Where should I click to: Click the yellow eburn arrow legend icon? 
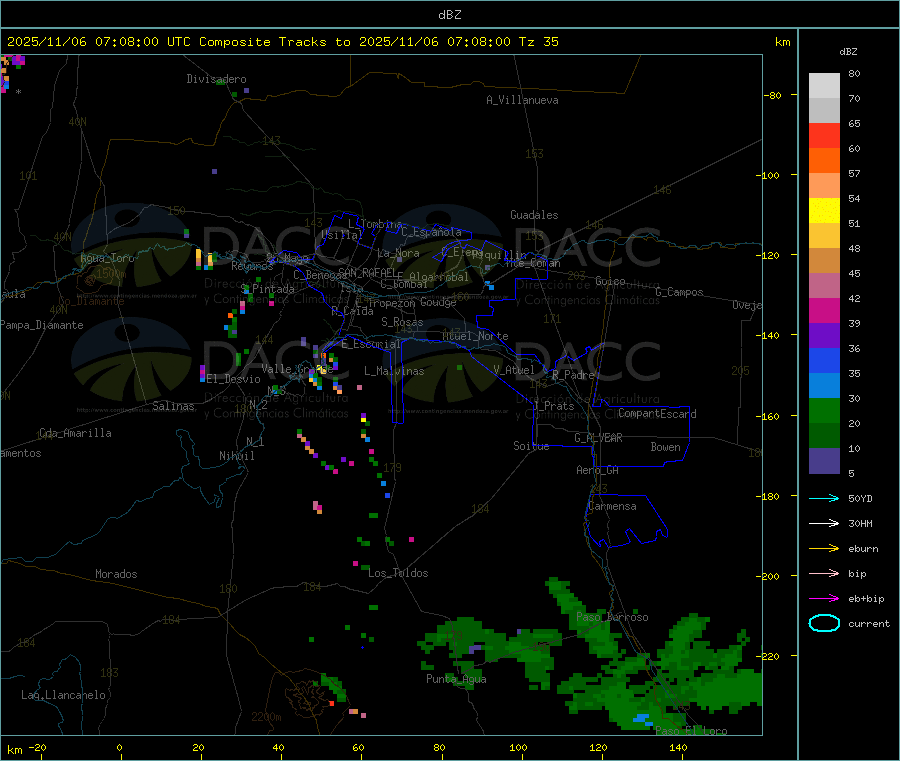[824, 549]
